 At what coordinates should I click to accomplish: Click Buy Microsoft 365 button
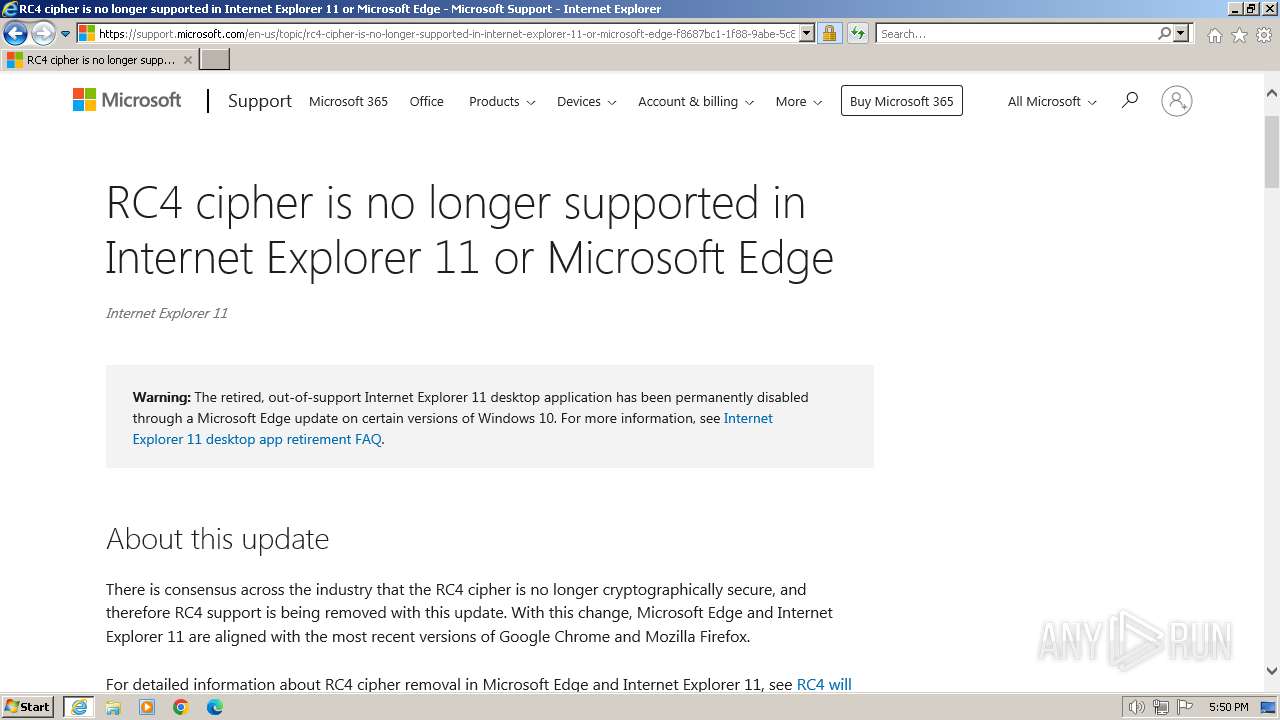click(x=902, y=101)
